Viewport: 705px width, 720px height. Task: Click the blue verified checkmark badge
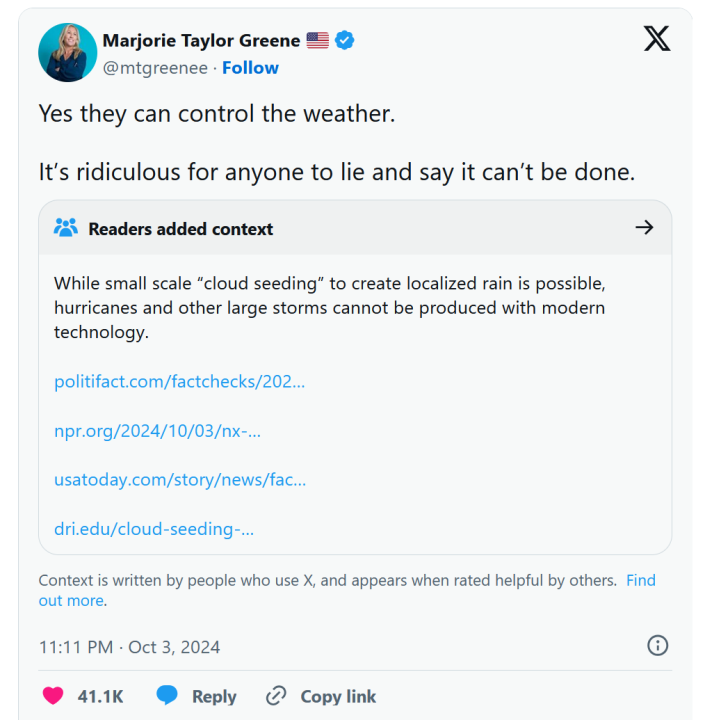tap(345, 41)
